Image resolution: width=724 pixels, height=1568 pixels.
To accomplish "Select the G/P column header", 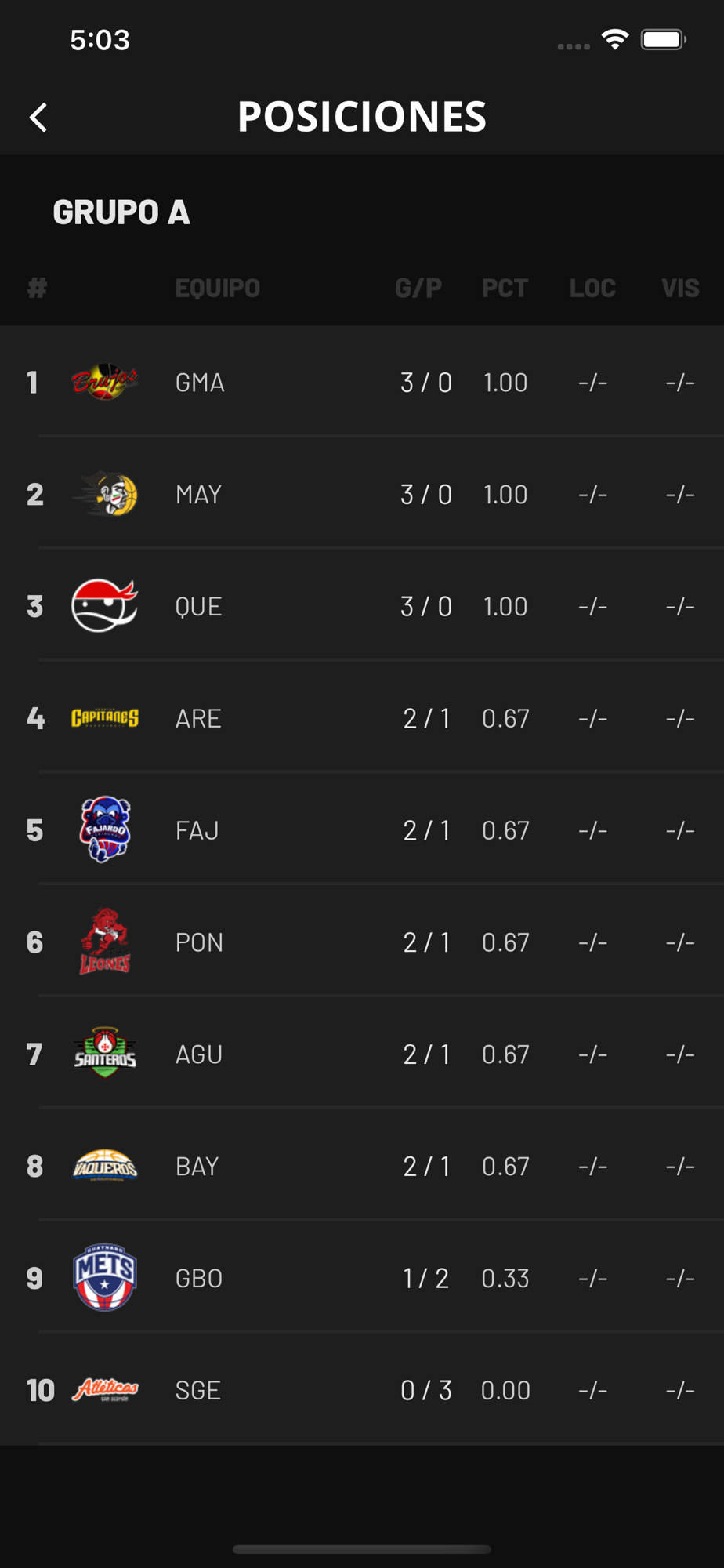I will tap(418, 288).
